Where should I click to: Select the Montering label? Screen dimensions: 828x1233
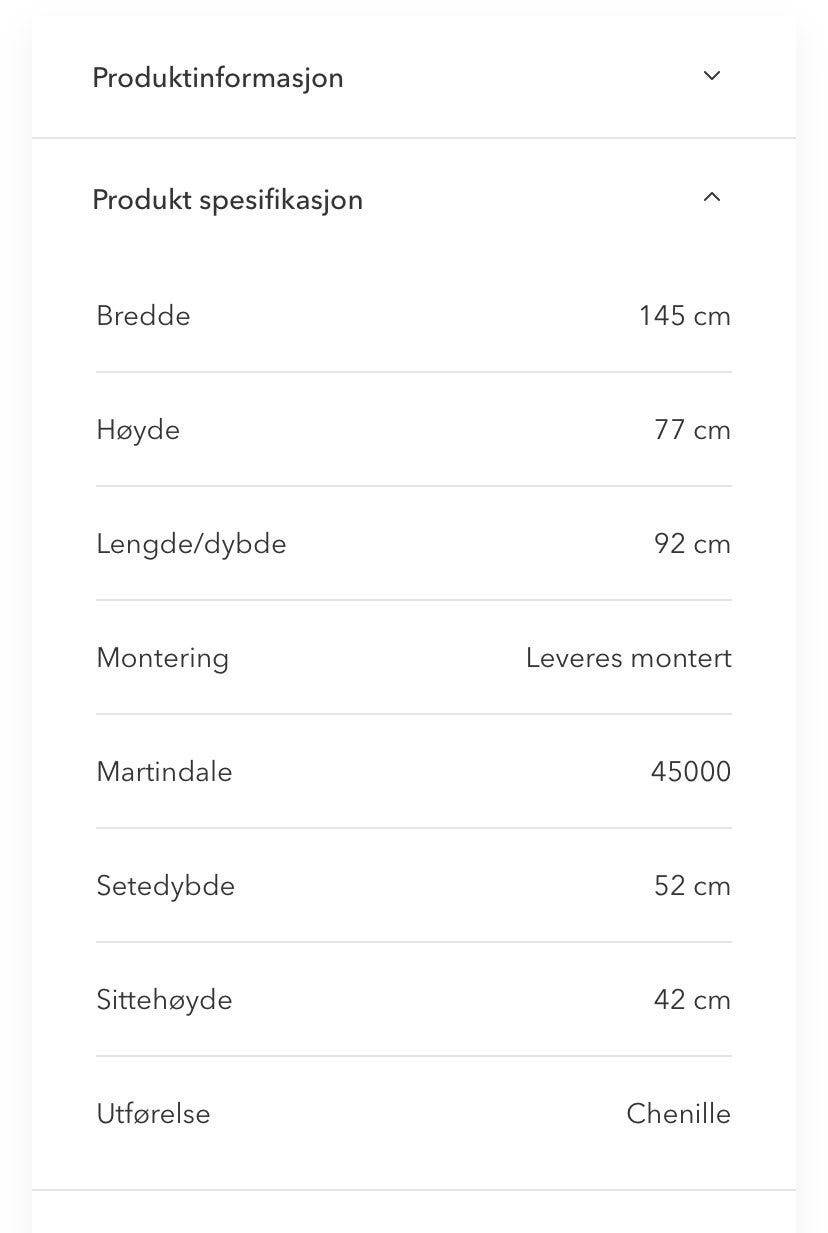coord(162,658)
